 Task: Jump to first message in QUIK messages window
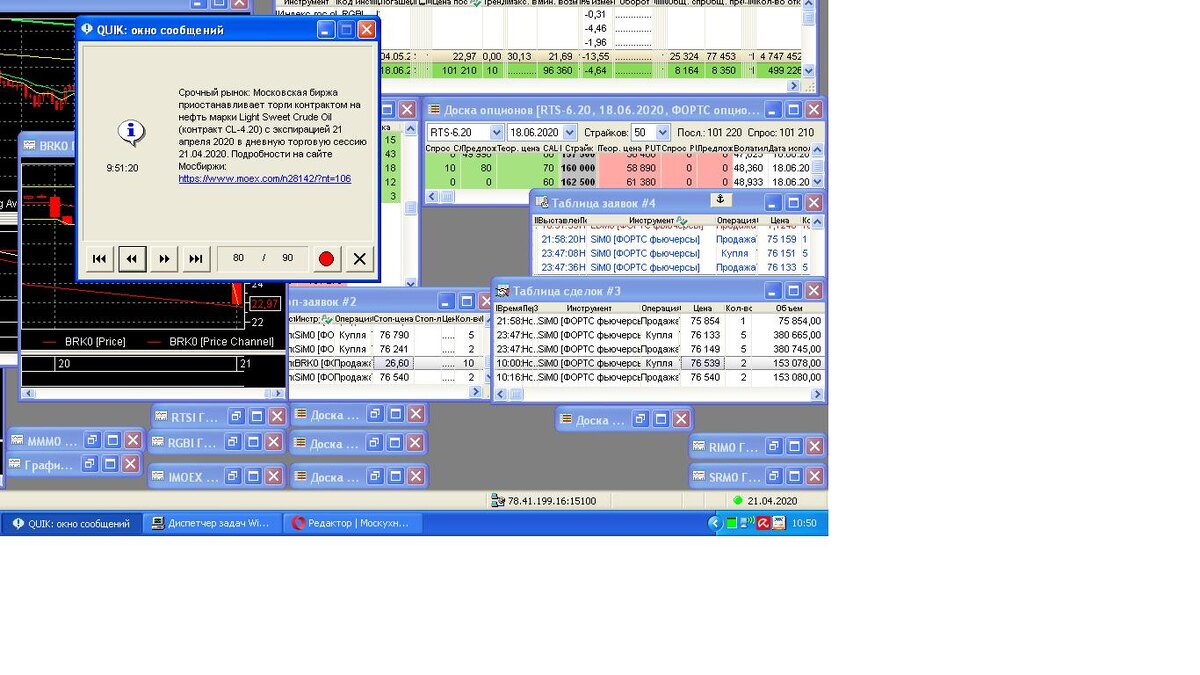[99, 259]
